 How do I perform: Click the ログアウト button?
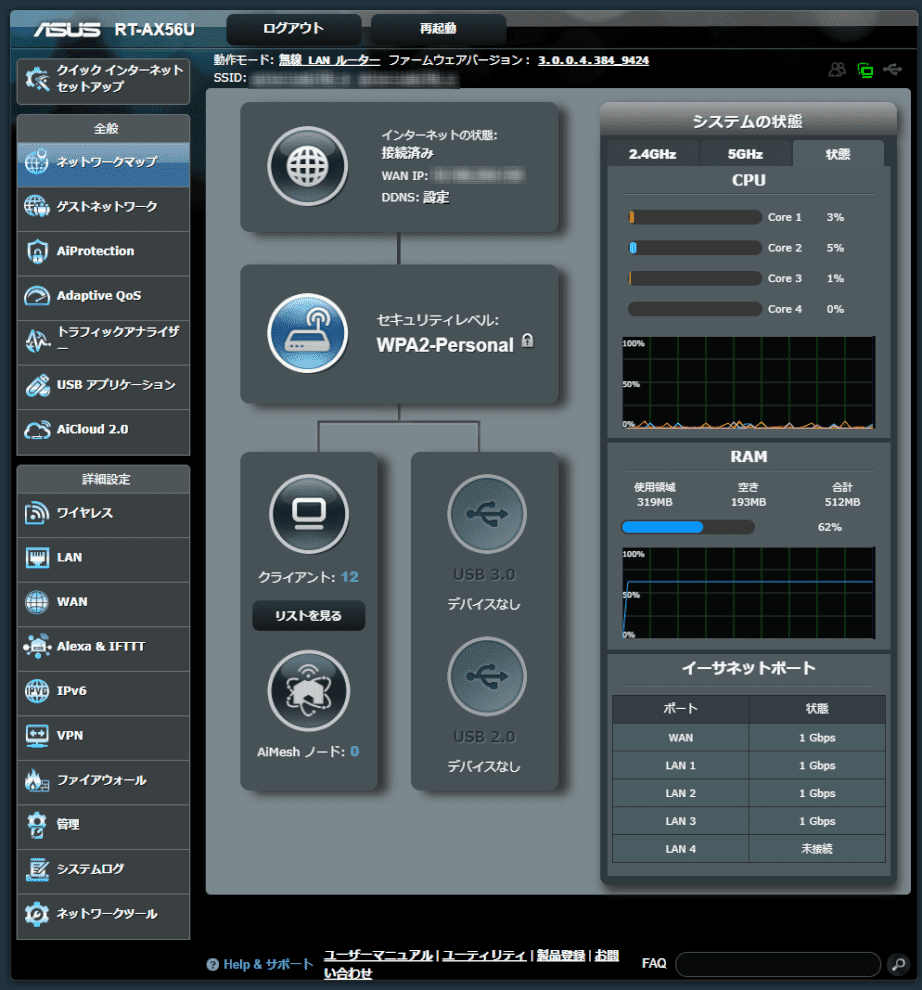point(294,28)
